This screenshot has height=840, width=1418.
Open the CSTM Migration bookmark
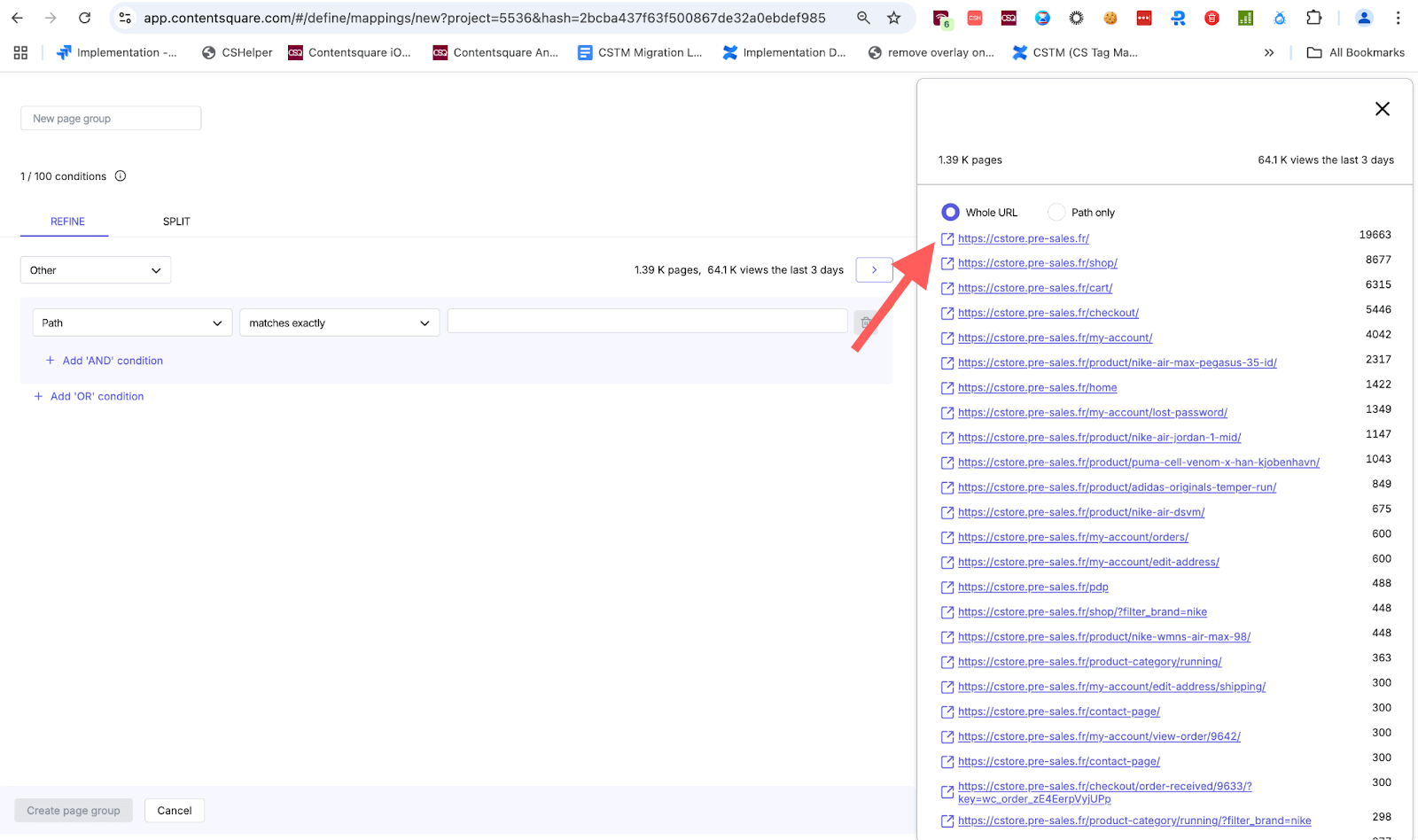(640, 52)
